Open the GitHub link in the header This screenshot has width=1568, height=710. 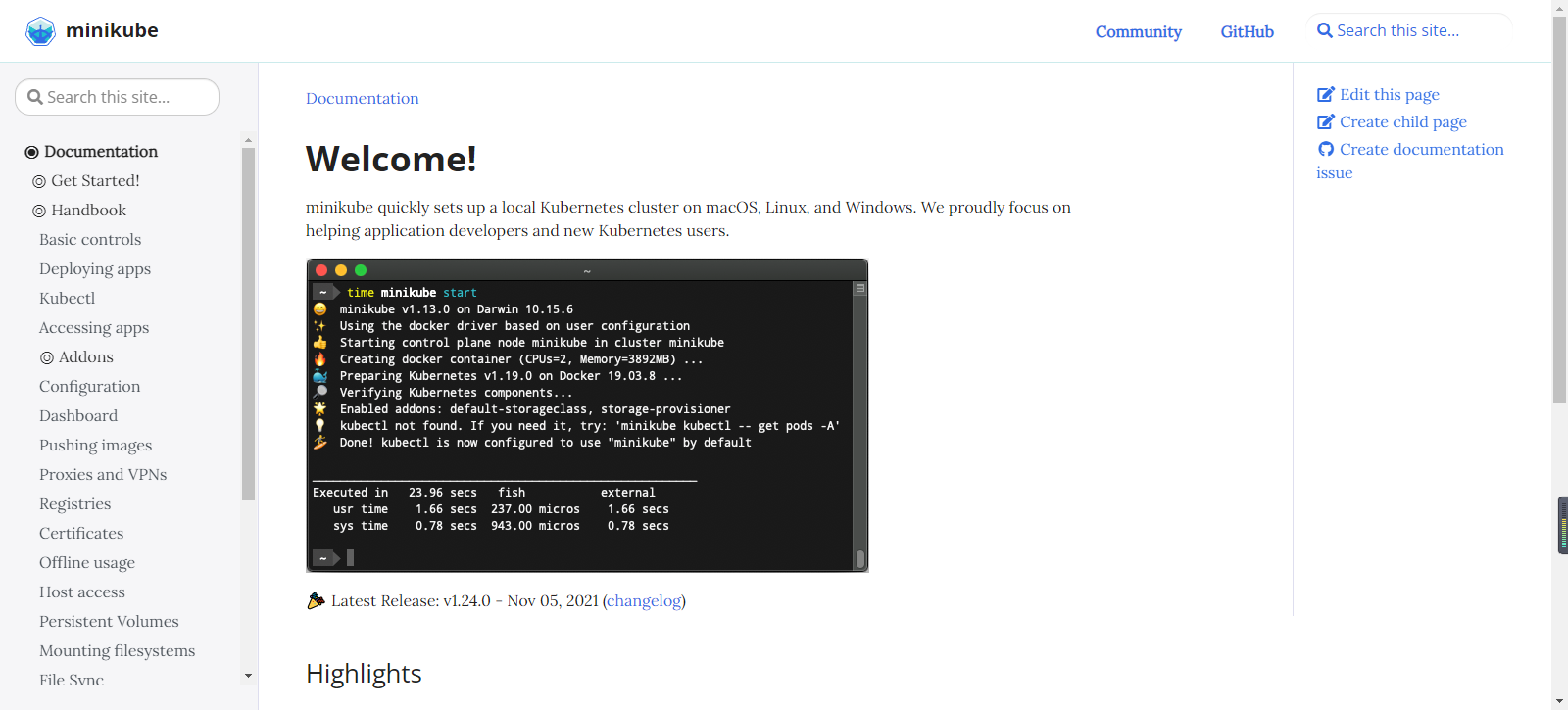[1248, 31]
